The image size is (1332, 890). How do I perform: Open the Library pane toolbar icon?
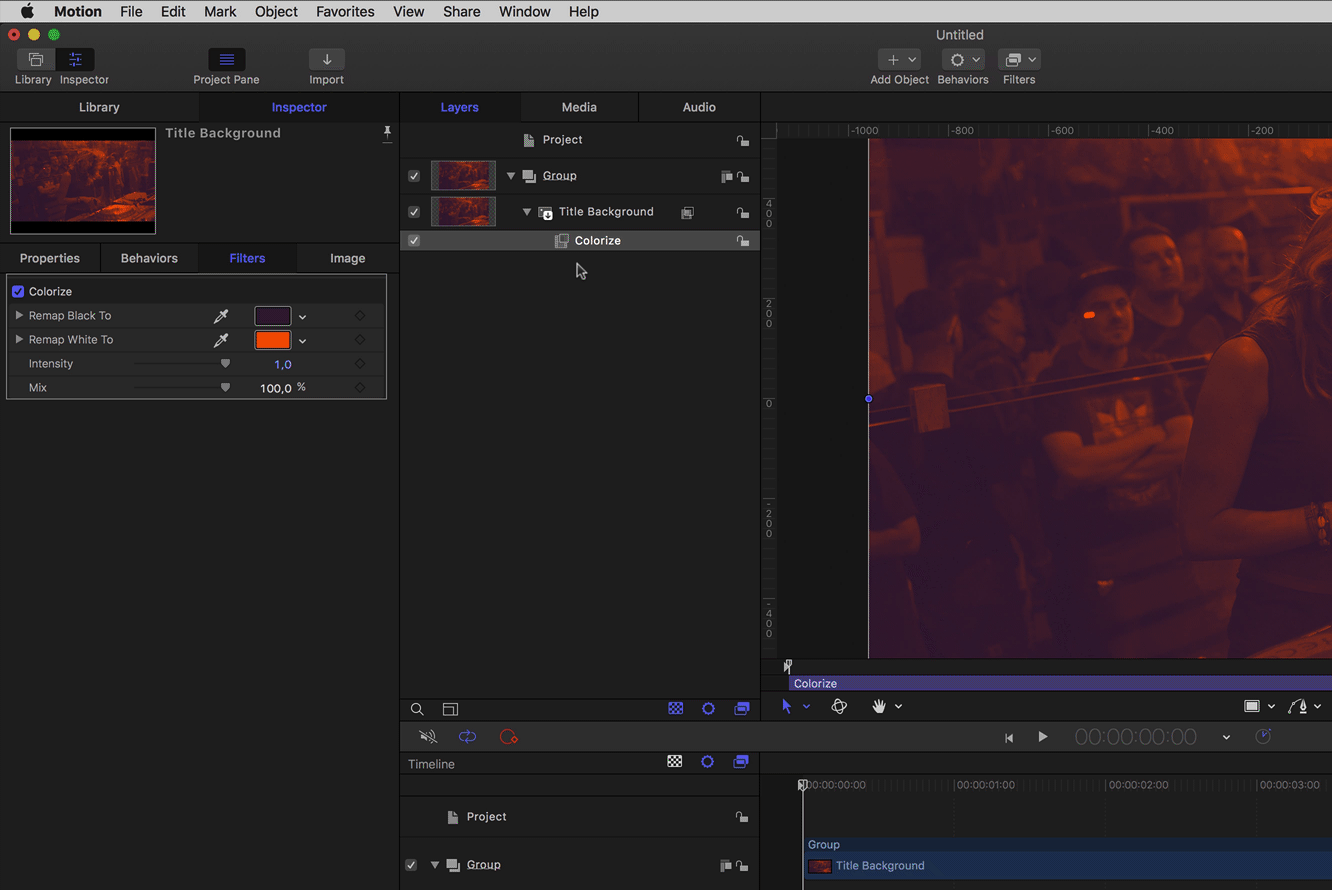tap(35, 60)
